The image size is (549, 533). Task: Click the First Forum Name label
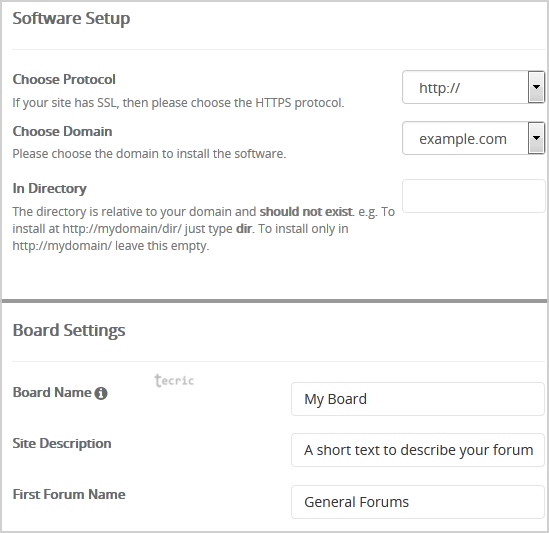click(x=69, y=494)
